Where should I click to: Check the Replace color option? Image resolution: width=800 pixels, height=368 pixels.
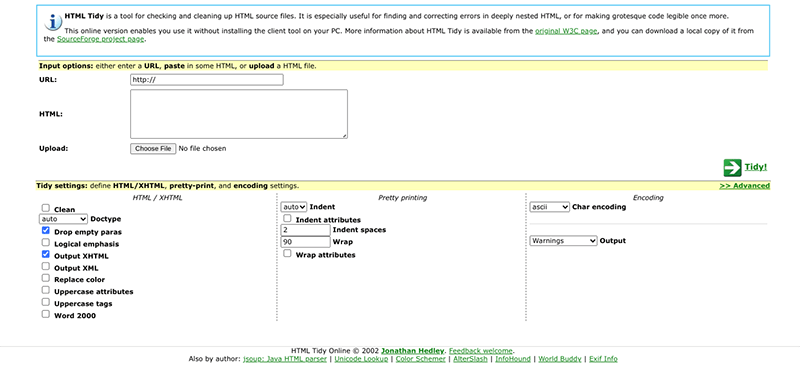coord(46,278)
